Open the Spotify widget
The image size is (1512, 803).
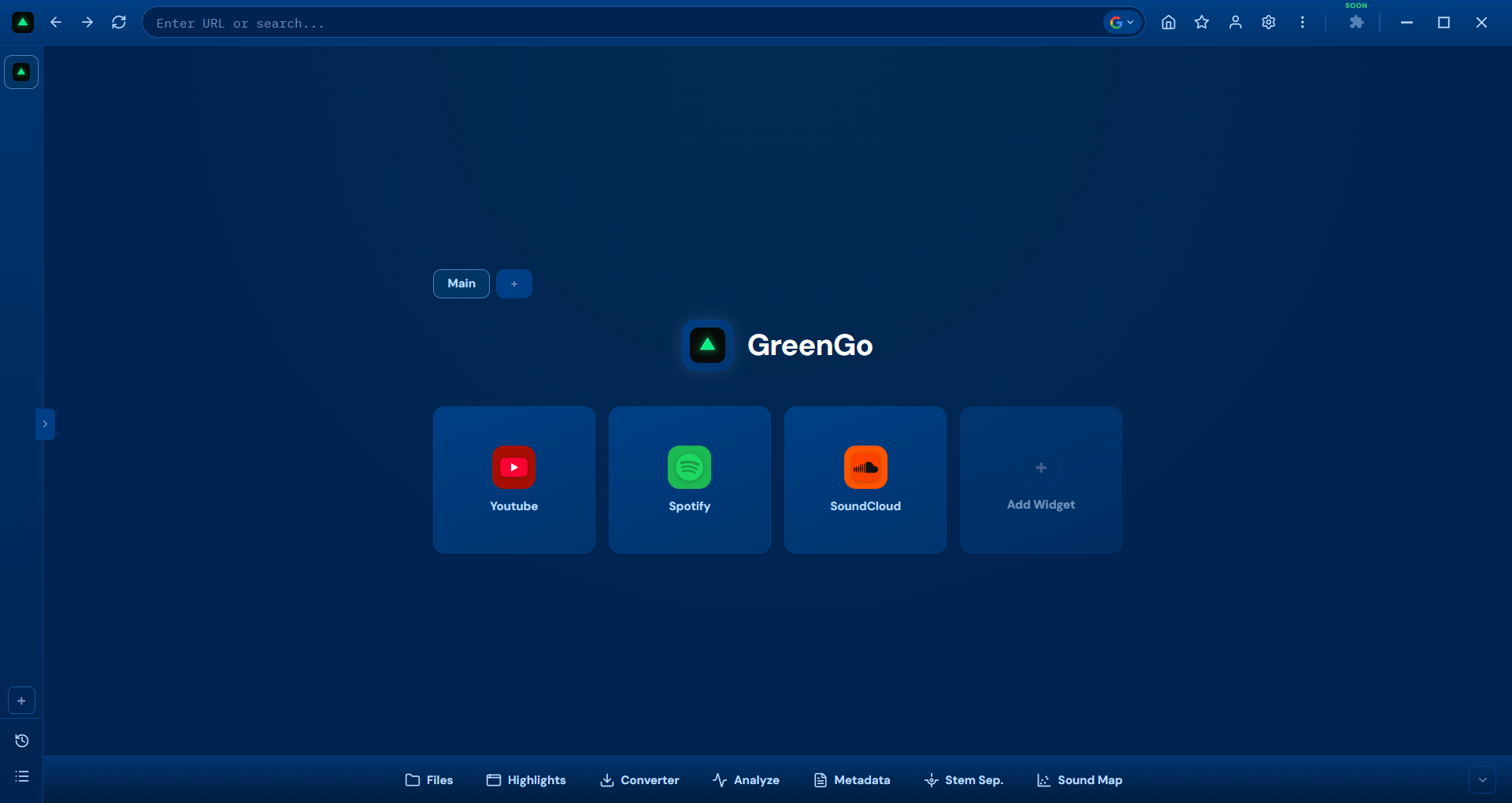tap(690, 479)
